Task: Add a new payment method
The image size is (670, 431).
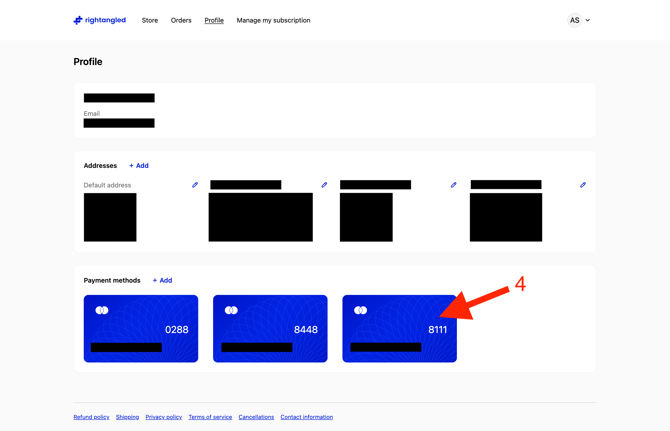Action: coord(162,281)
